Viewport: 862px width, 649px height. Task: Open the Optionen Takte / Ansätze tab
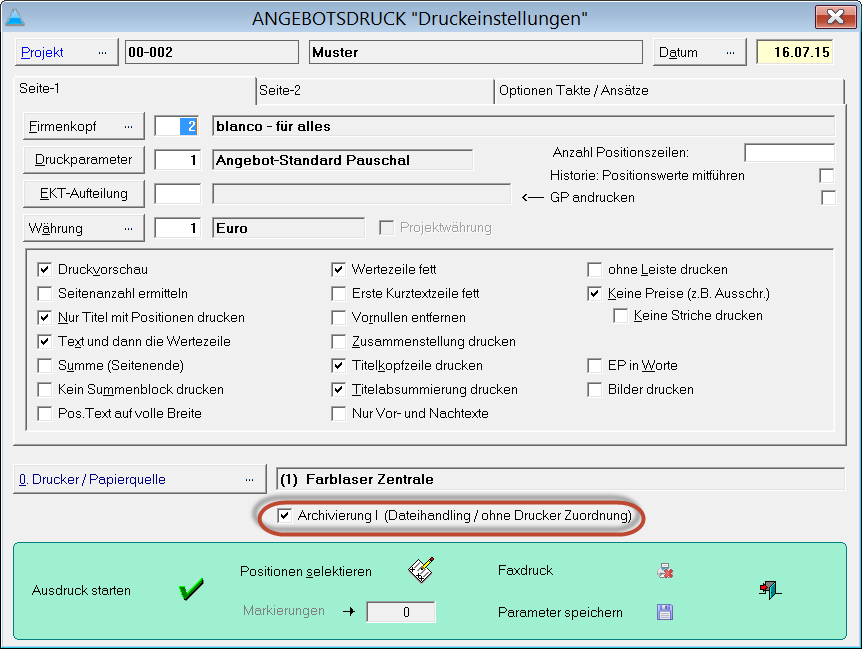pyautogui.click(x=573, y=90)
